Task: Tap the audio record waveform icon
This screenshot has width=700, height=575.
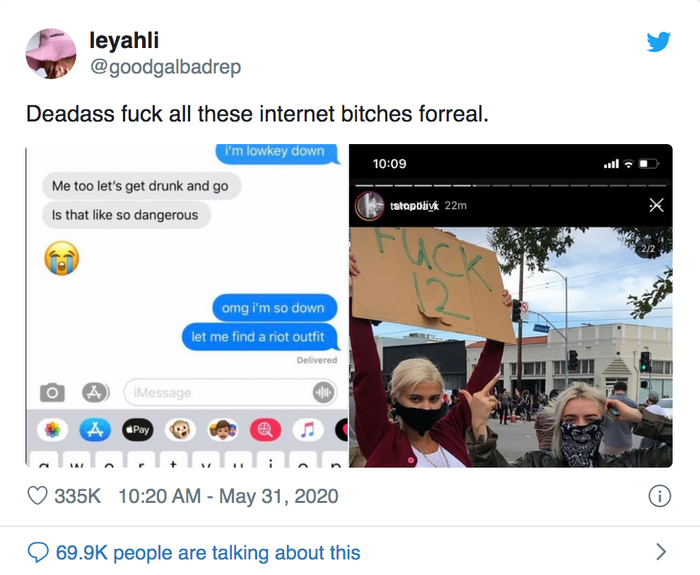Action: 324,392
